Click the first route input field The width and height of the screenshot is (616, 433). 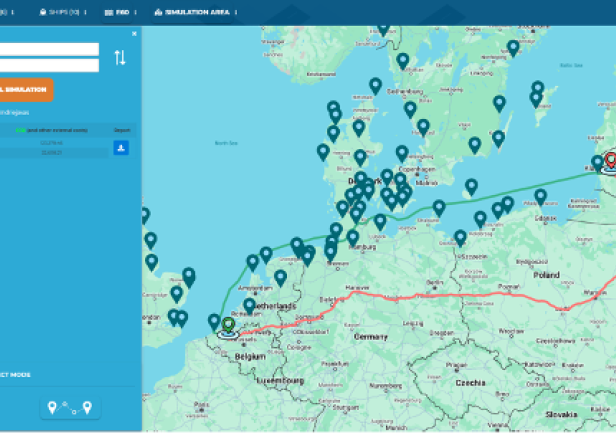tap(49, 49)
